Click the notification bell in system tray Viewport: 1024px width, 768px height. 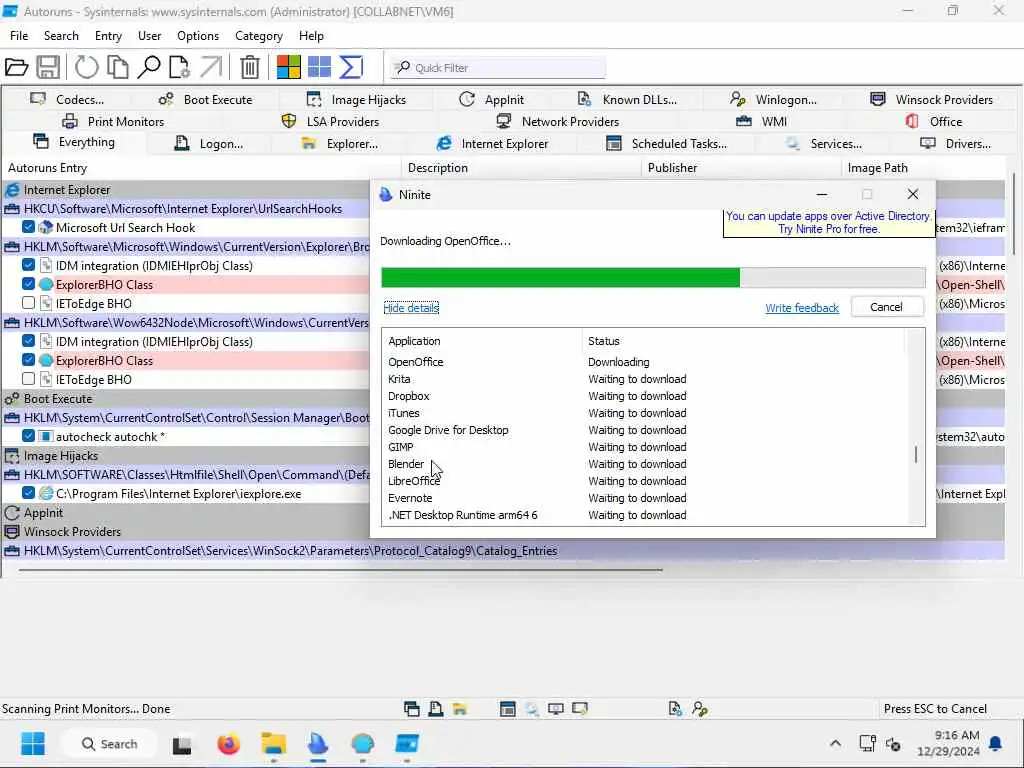[x=995, y=744]
